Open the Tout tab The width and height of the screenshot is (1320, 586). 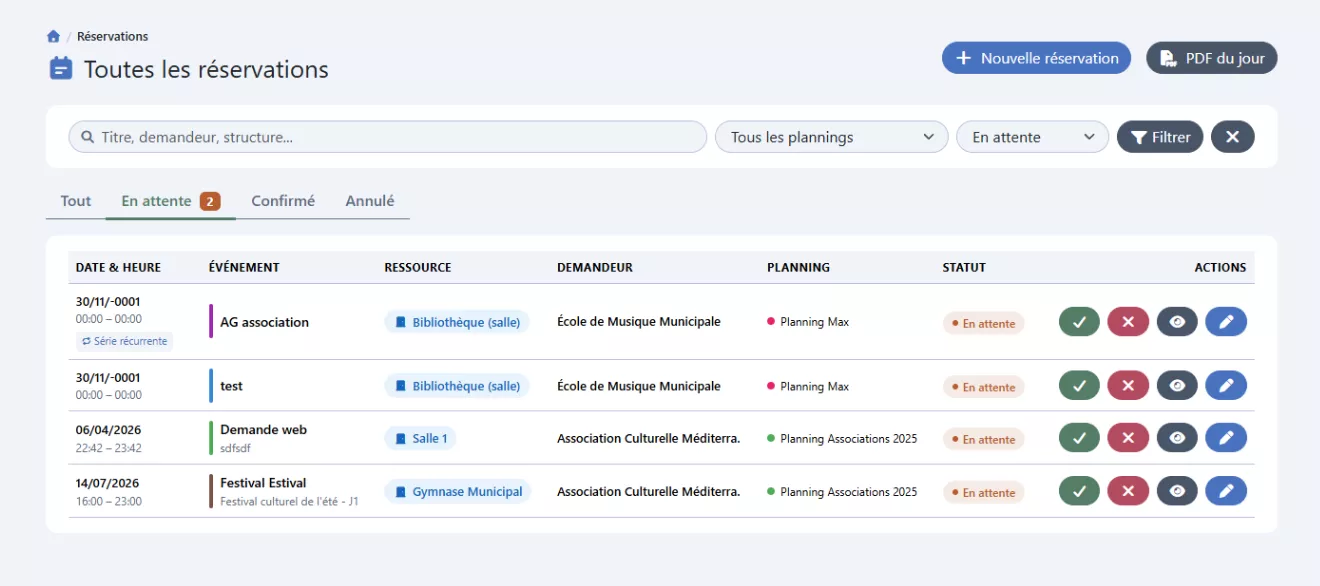(x=76, y=201)
